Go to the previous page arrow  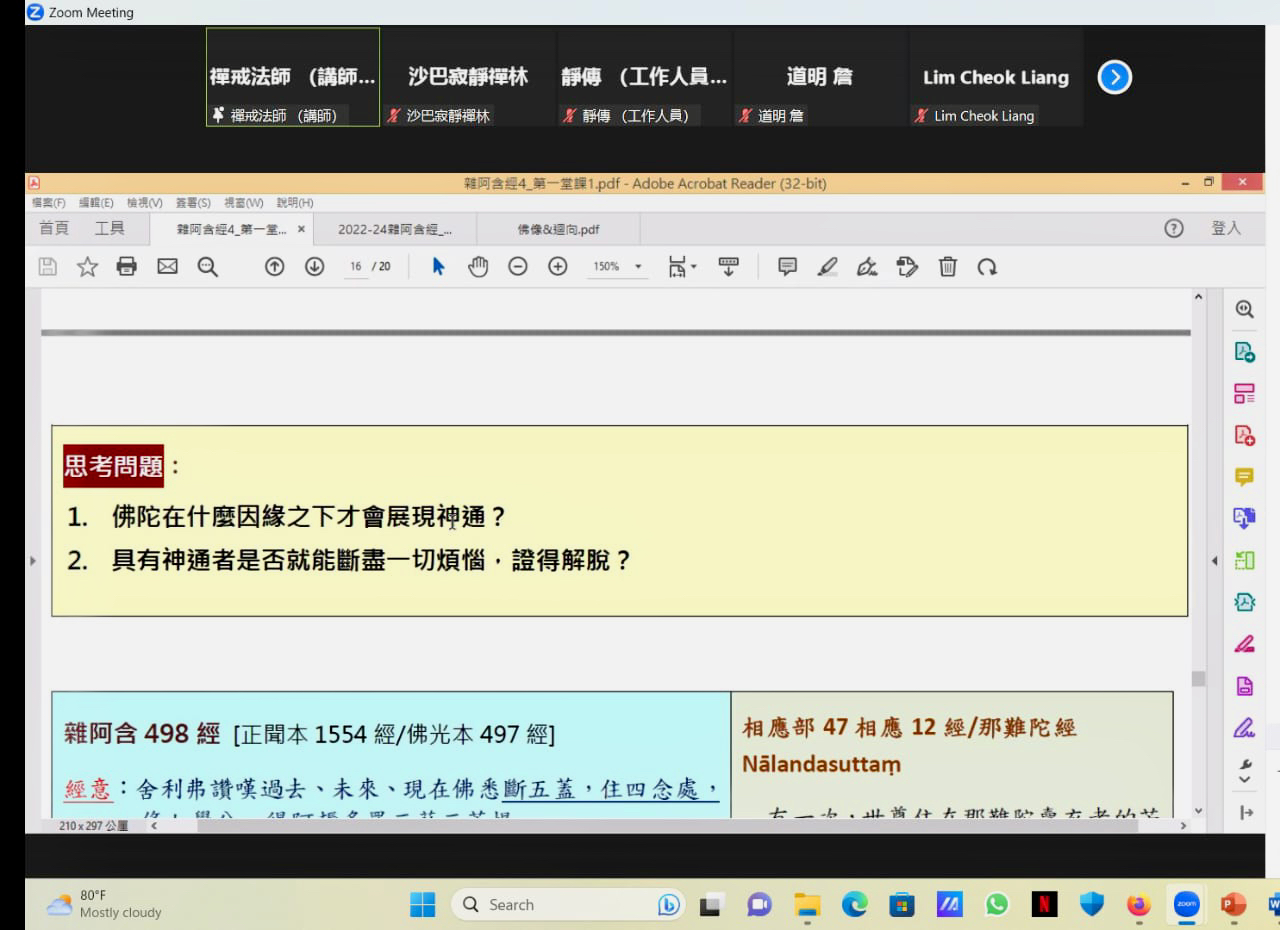pyautogui.click(x=274, y=267)
